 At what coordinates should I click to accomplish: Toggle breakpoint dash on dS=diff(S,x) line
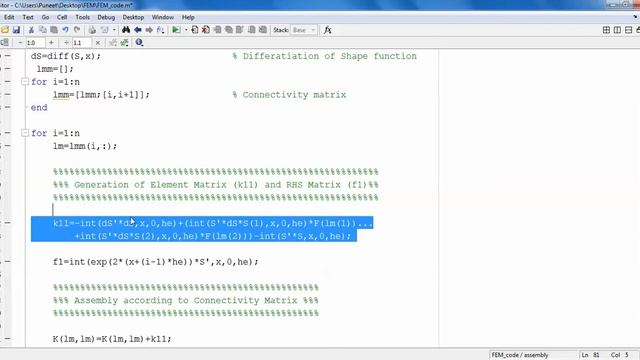pyautogui.click(x=8, y=56)
